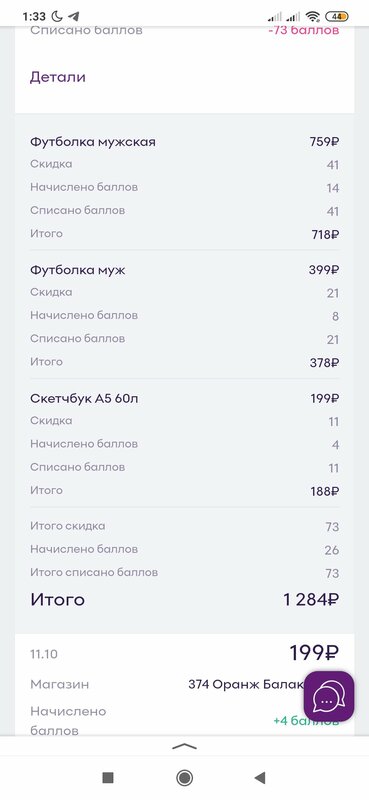Select the Футболка муж 399₽ item
This screenshot has height=800, width=369.
(184, 270)
